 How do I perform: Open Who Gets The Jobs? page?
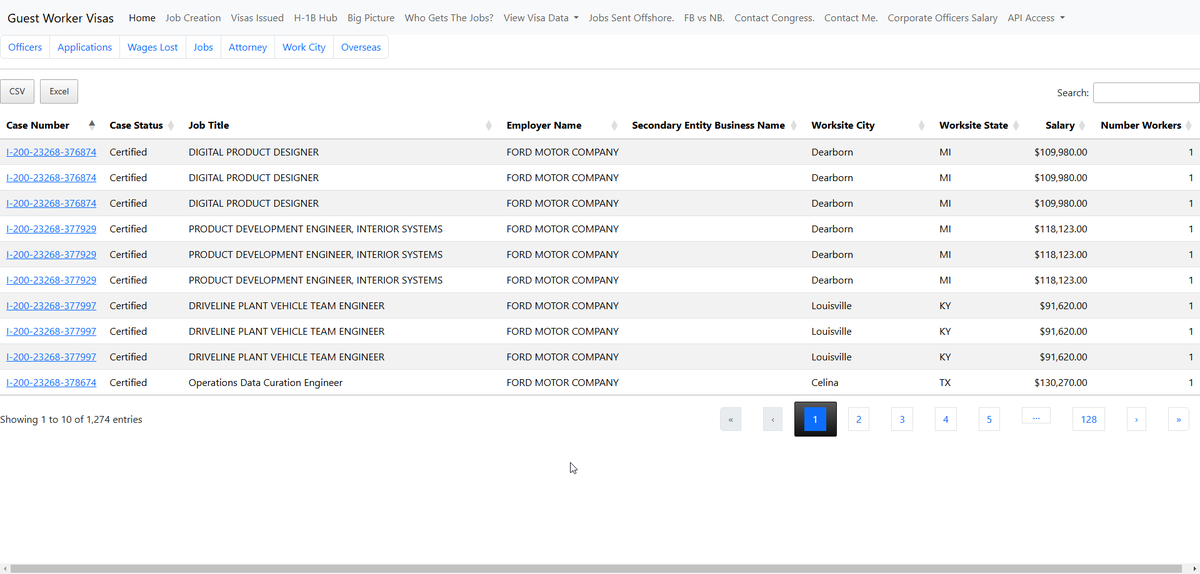pos(449,18)
